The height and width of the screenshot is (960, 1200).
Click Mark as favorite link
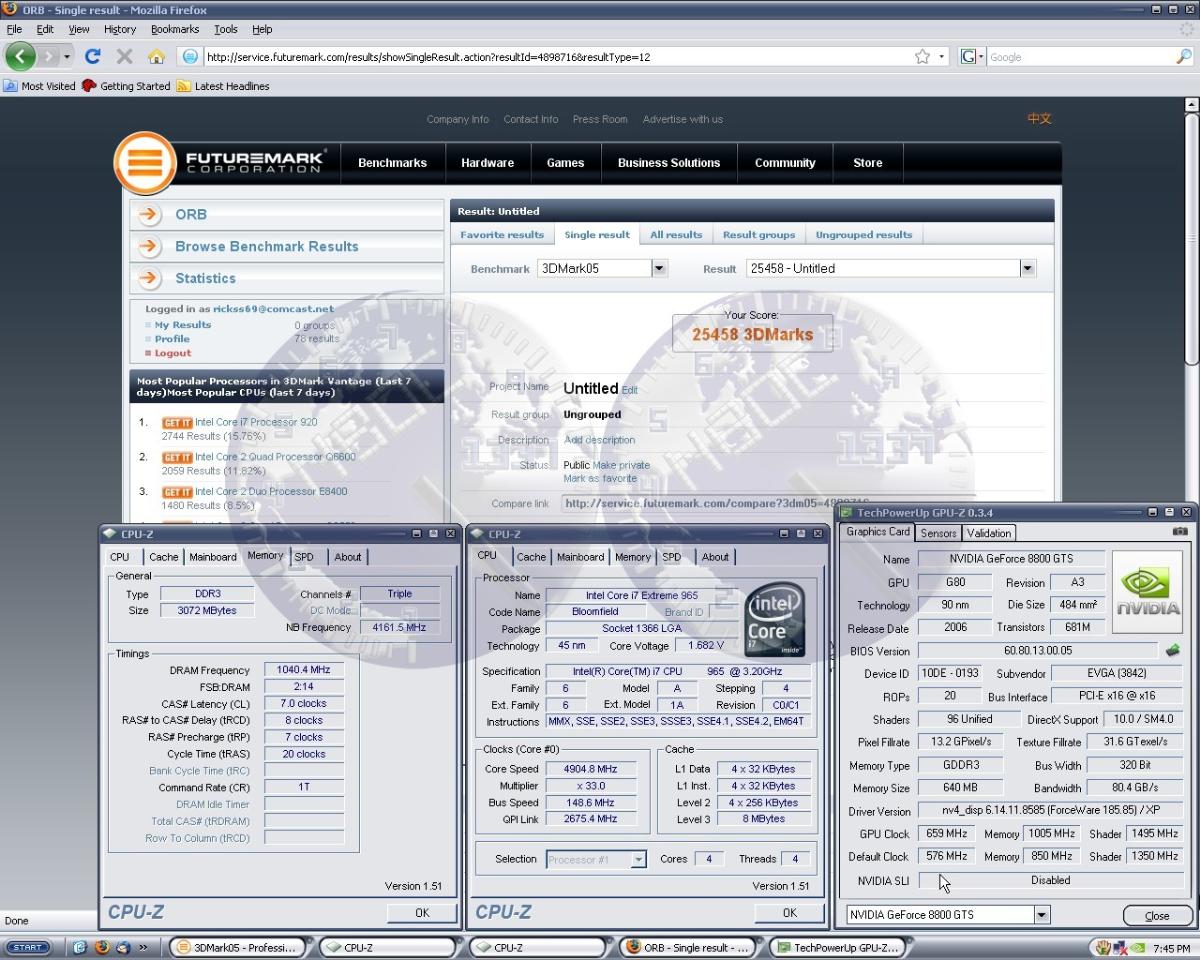click(600, 478)
